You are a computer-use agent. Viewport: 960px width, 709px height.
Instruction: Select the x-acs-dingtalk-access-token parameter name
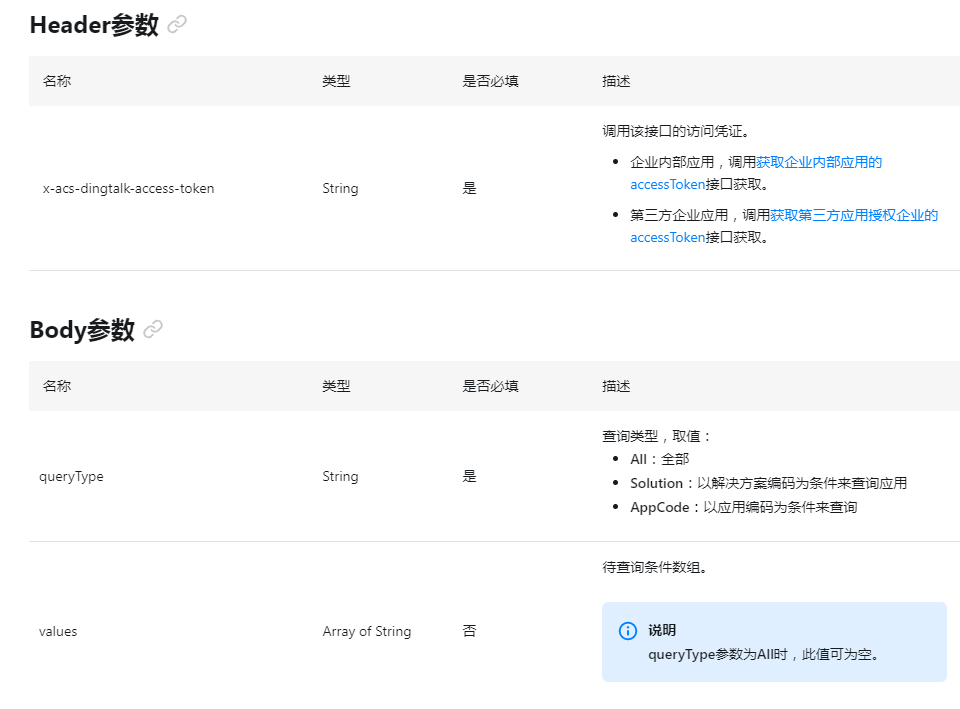[128, 188]
